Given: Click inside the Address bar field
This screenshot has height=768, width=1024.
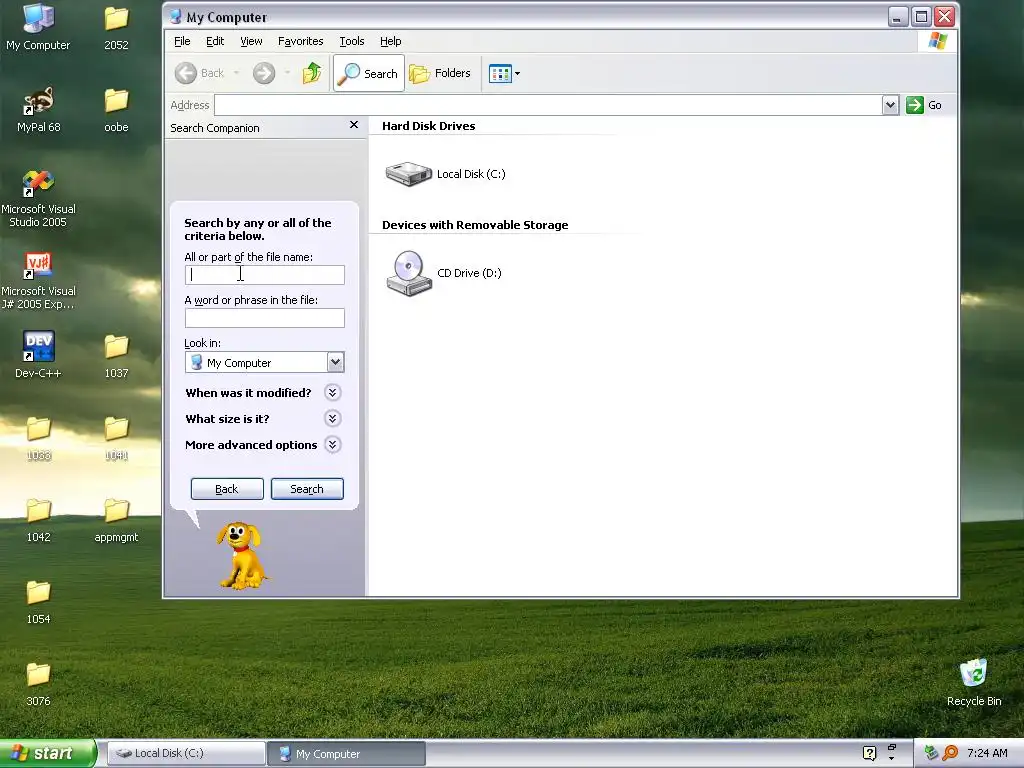Looking at the screenshot, I should tap(547, 105).
